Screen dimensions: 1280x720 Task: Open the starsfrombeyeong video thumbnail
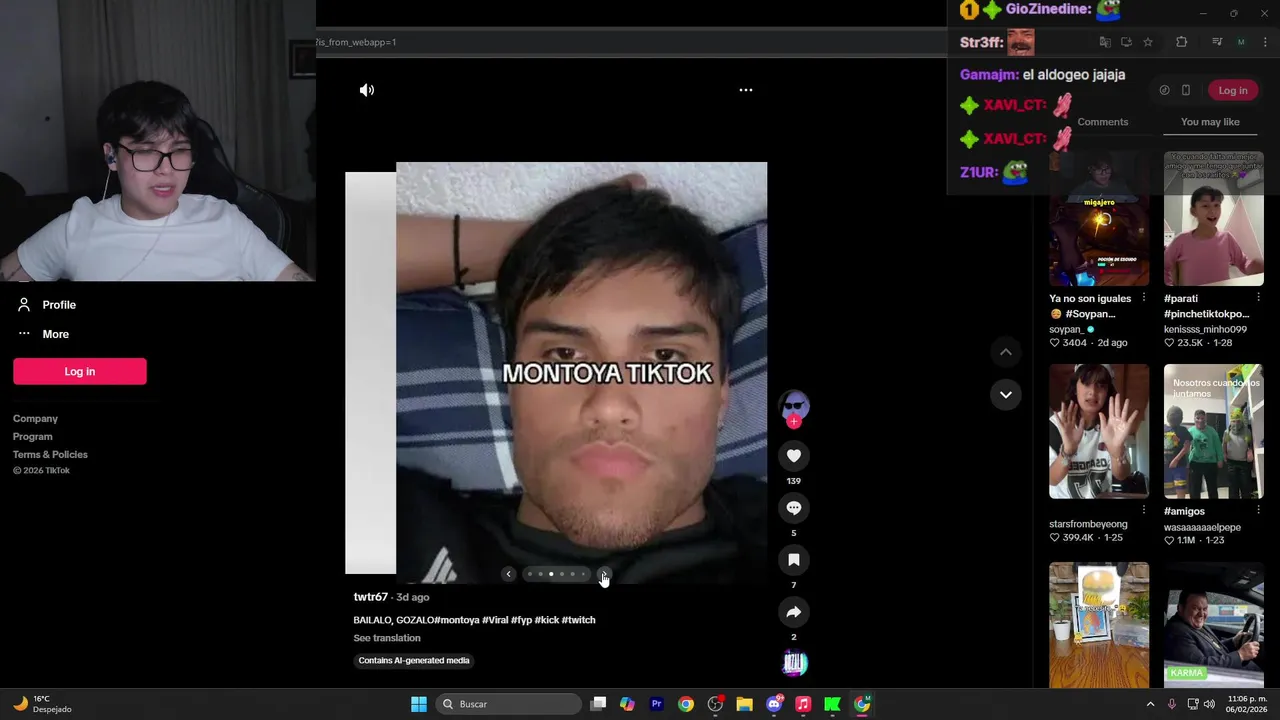(x=1099, y=431)
